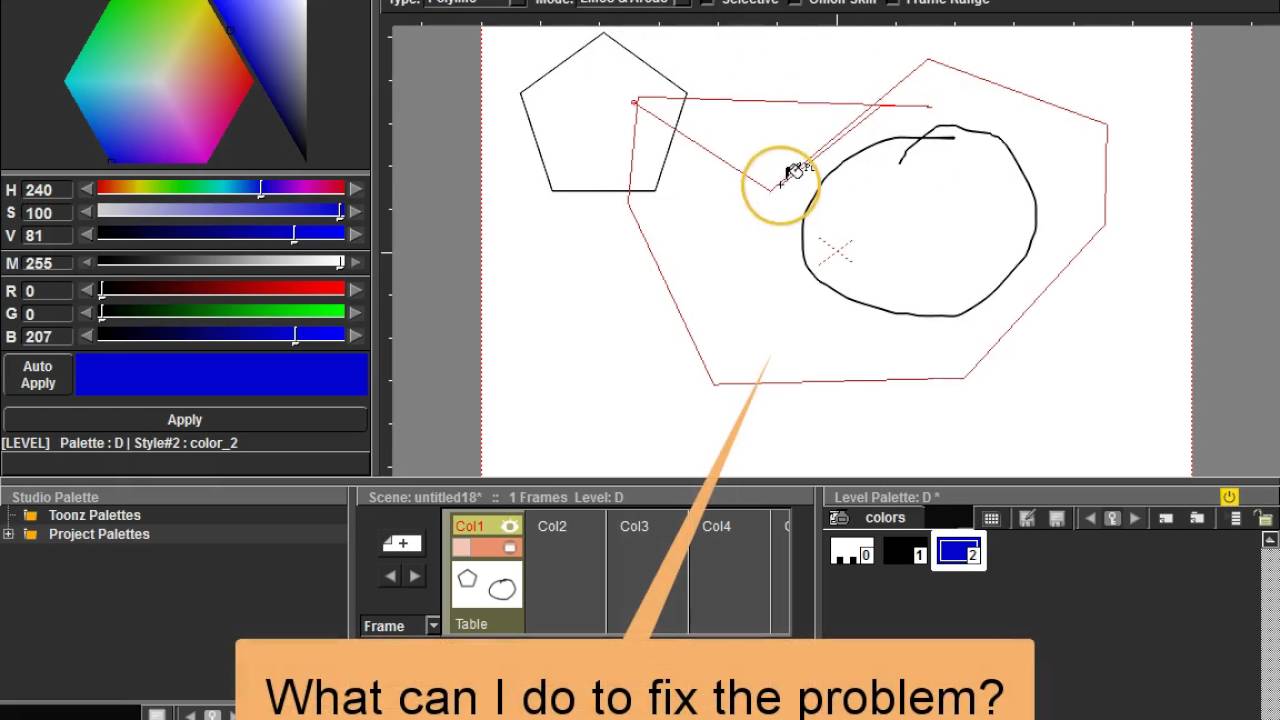Decrease Hue with left arrow on H row

pos(87,189)
